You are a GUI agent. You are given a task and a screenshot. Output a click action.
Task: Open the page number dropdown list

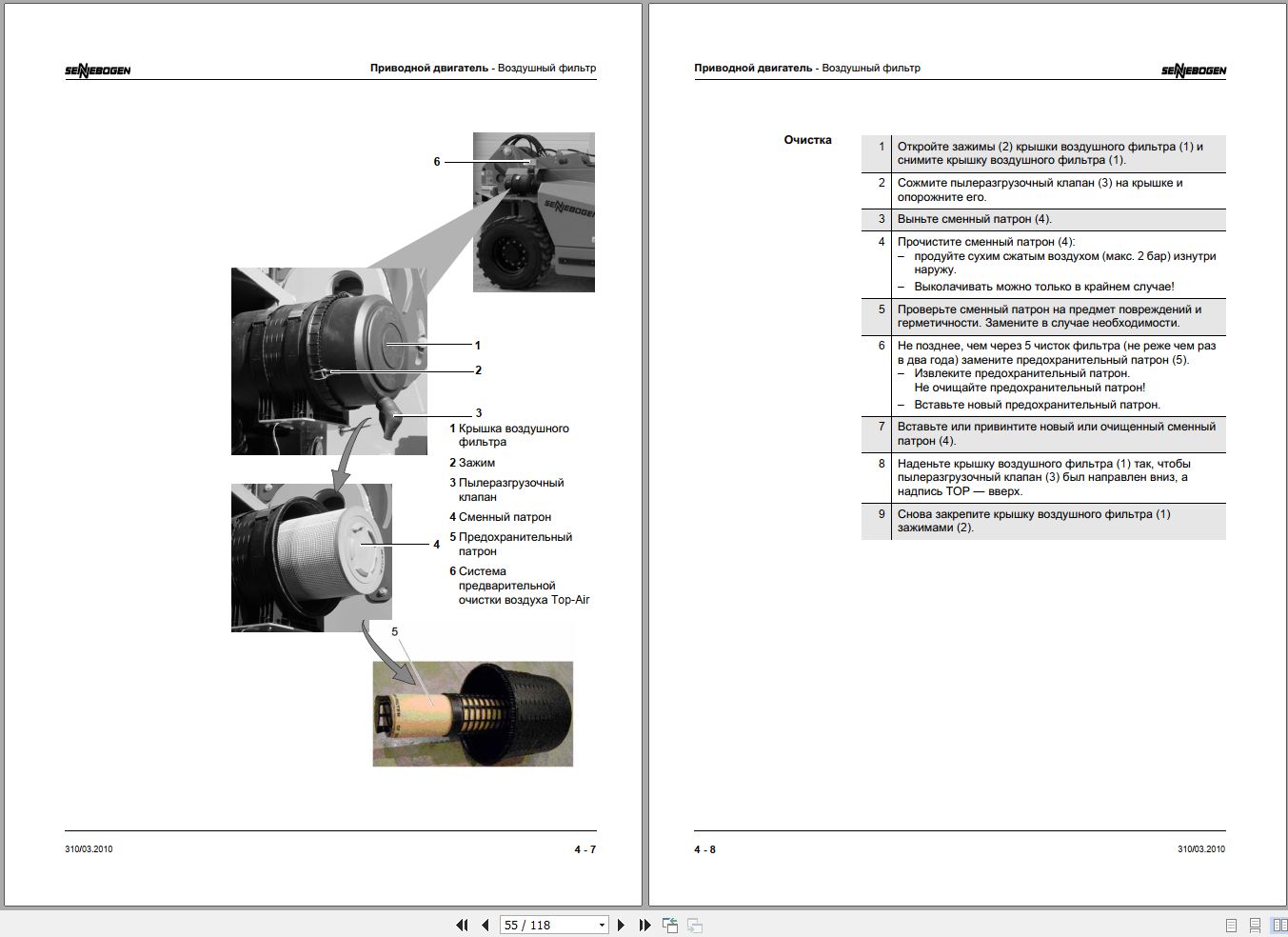(x=602, y=926)
